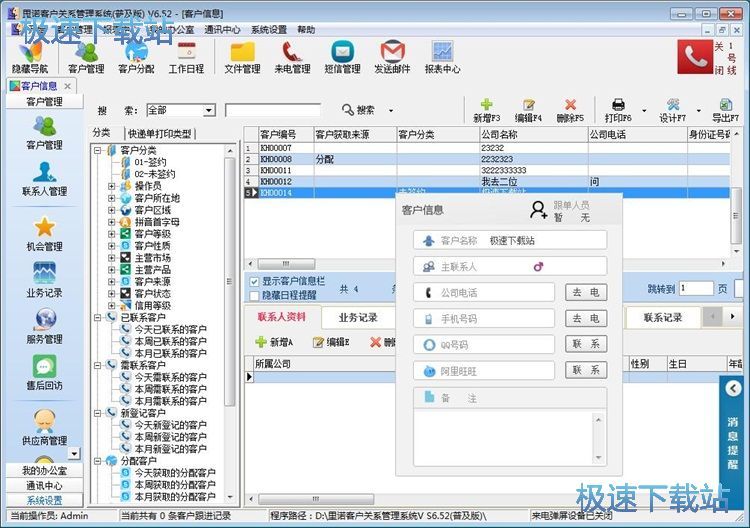Open the 系统设置 menu
The height and width of the screenshot is (528, 750).
click(269, 30)
